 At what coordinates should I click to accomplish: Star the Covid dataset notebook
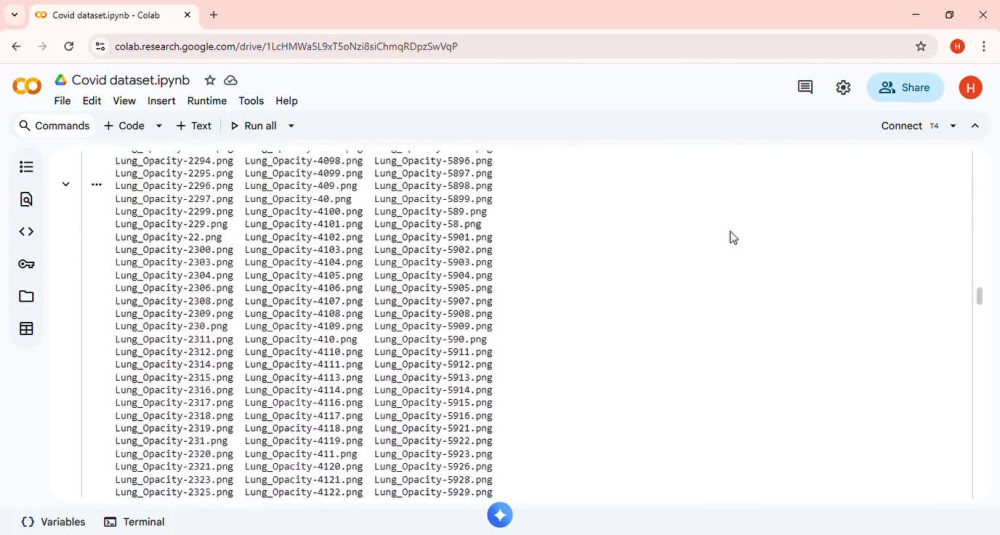tap(210, 80)
